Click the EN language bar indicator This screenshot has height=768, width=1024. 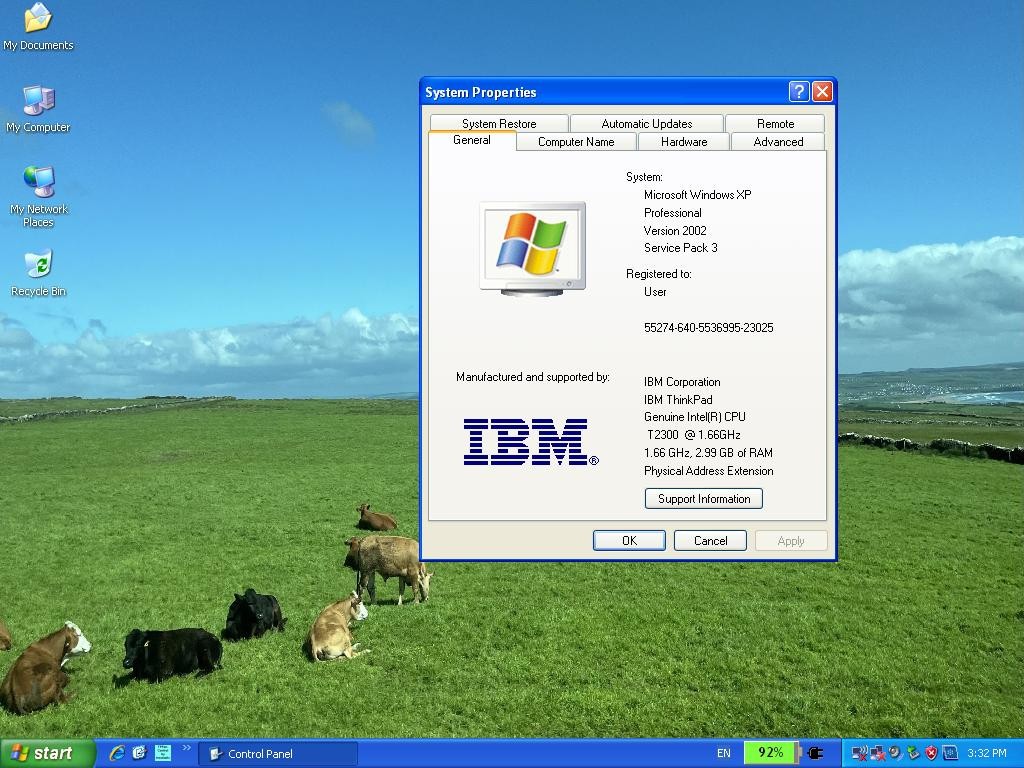click(x=724, y=753)
